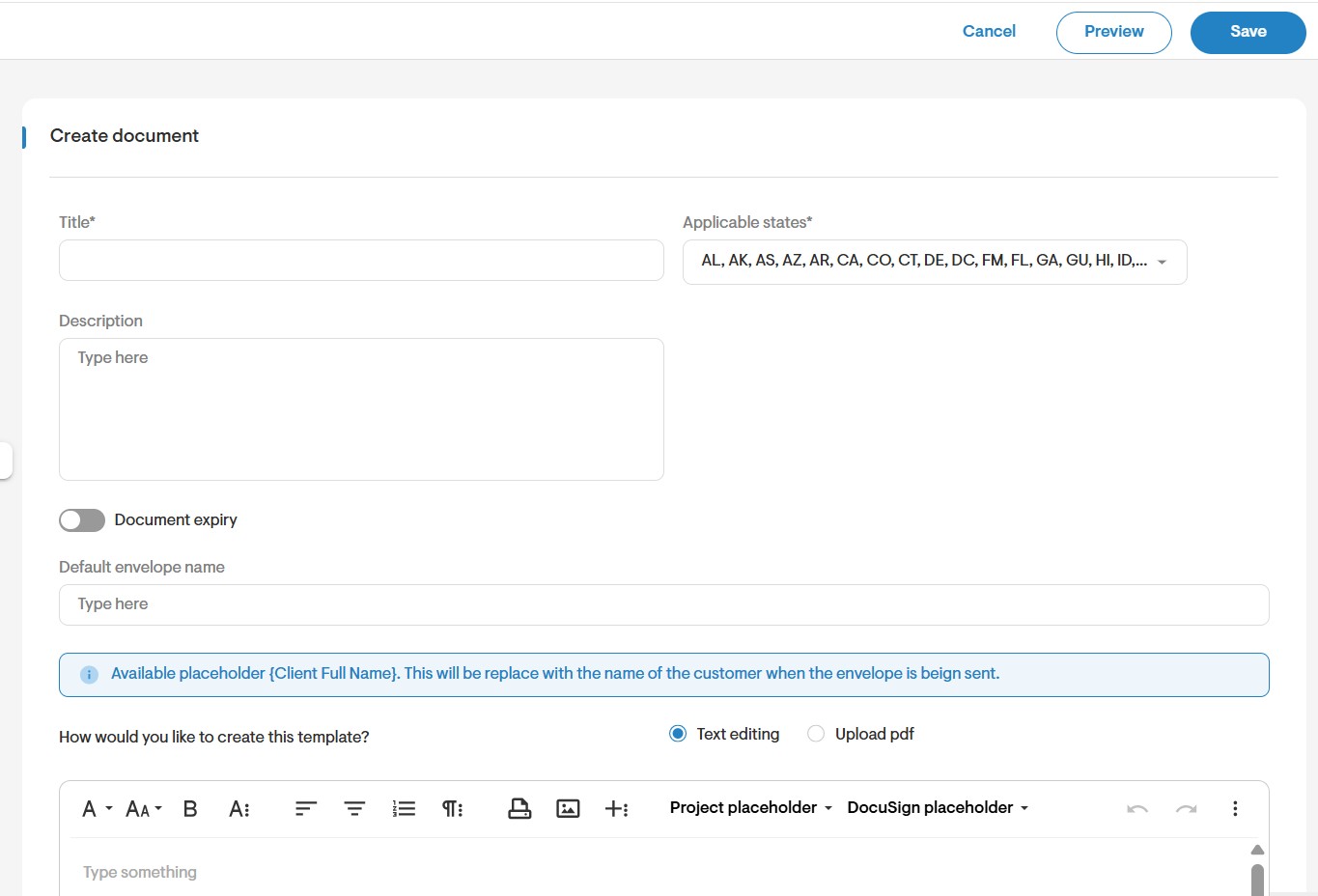Save the document
Viewport: 1318px width, 896px height.
pos(1248,32)
